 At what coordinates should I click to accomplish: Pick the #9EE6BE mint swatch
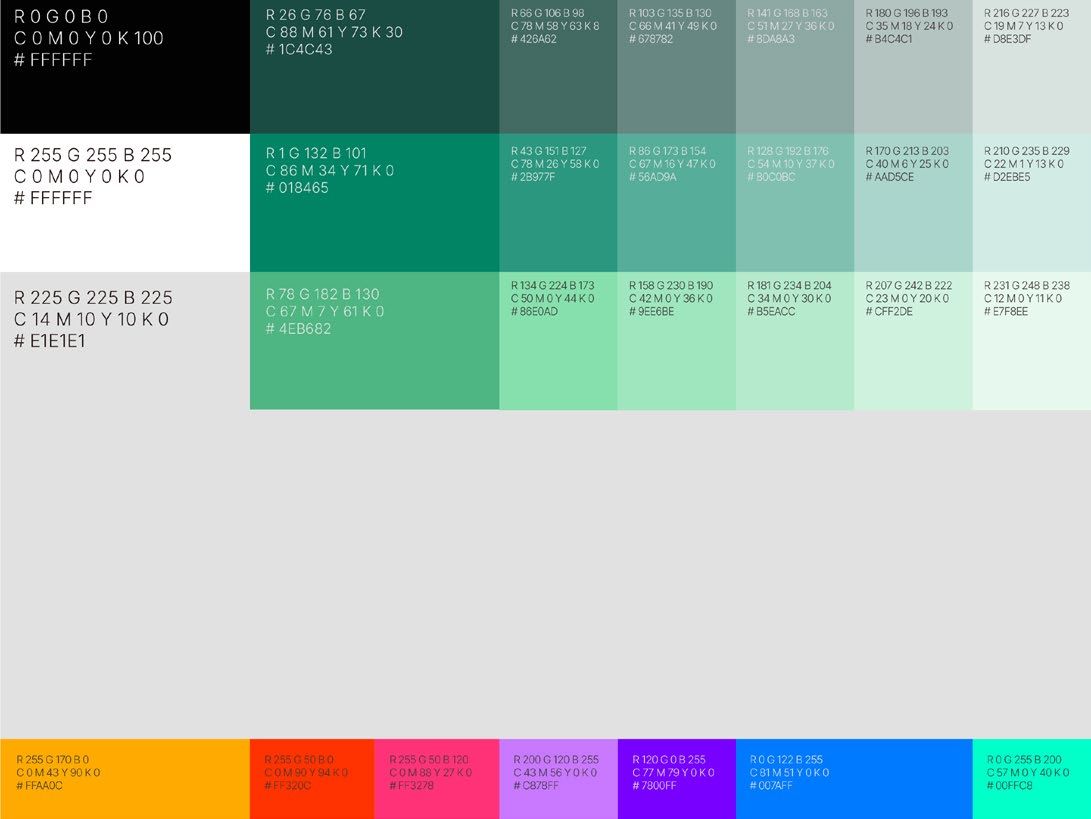pyautogui.click(x=676, y=341)
